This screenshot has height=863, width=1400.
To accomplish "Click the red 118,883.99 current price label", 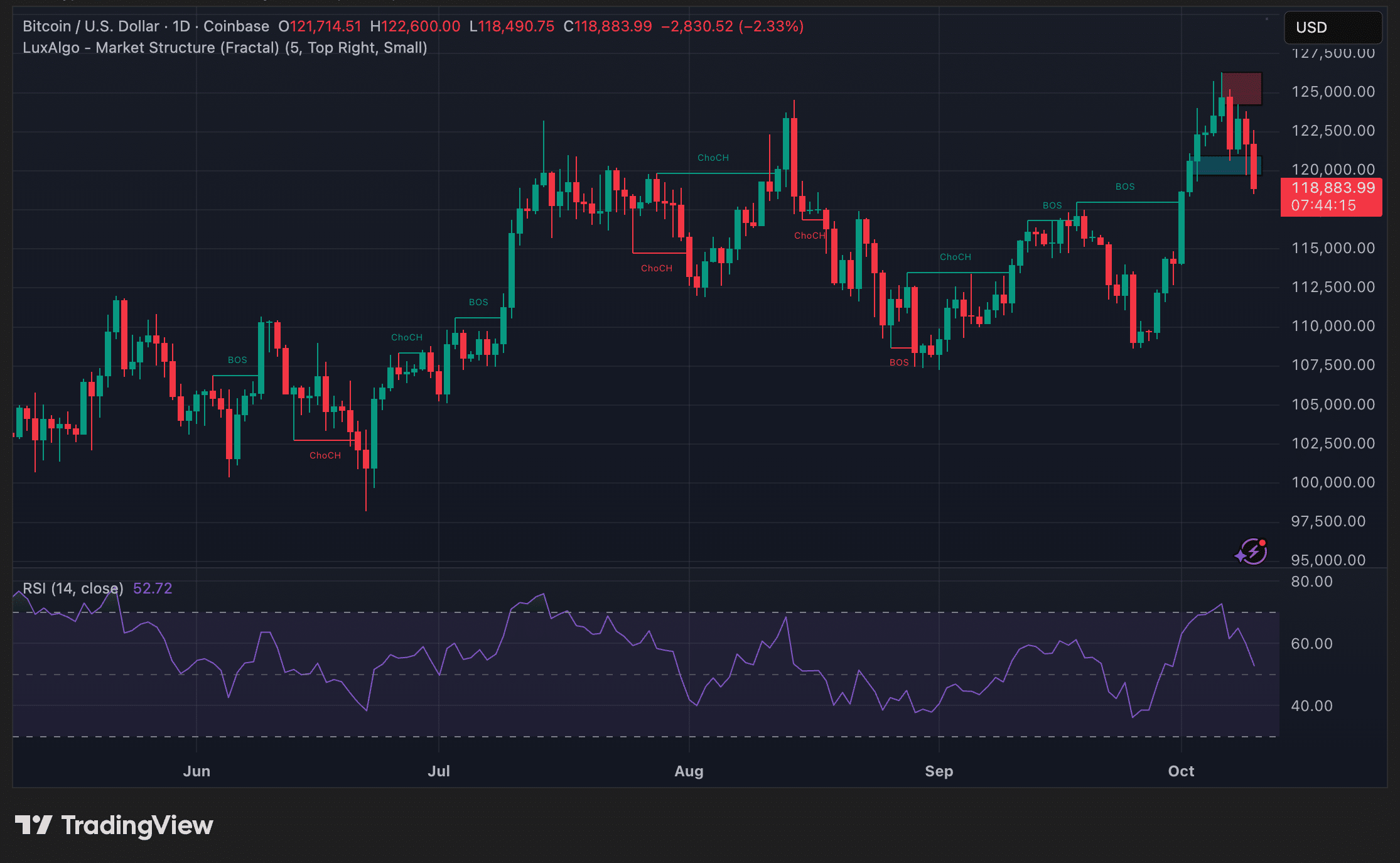I will (x=1332, y=188).
